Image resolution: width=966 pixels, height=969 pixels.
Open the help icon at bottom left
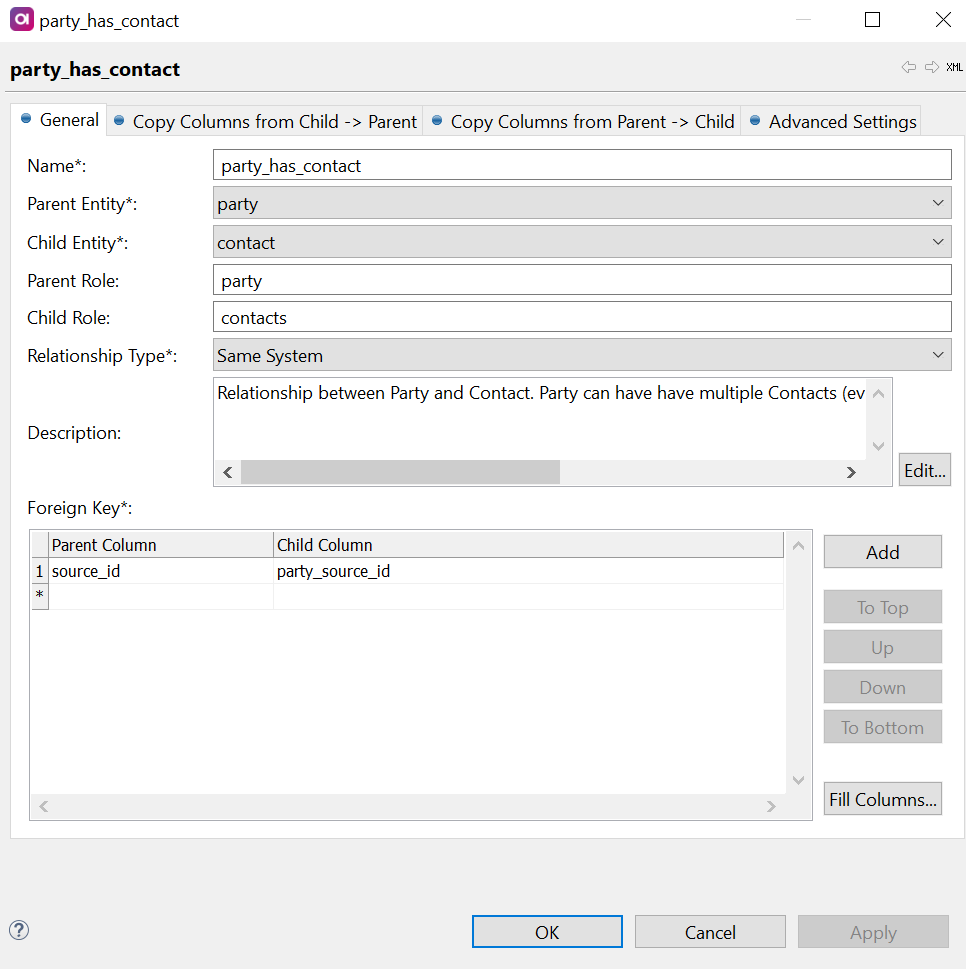[x=18, y=930]
